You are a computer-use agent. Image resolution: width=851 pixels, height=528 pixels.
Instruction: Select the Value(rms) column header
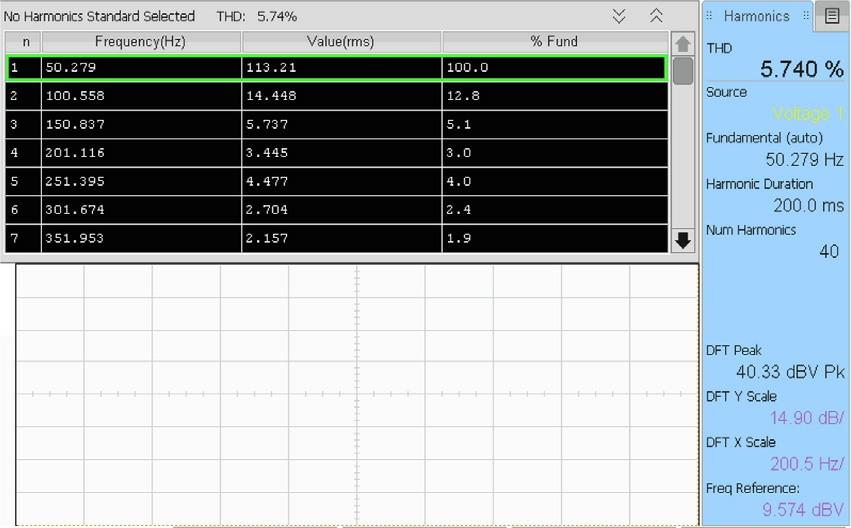[341, 42]
